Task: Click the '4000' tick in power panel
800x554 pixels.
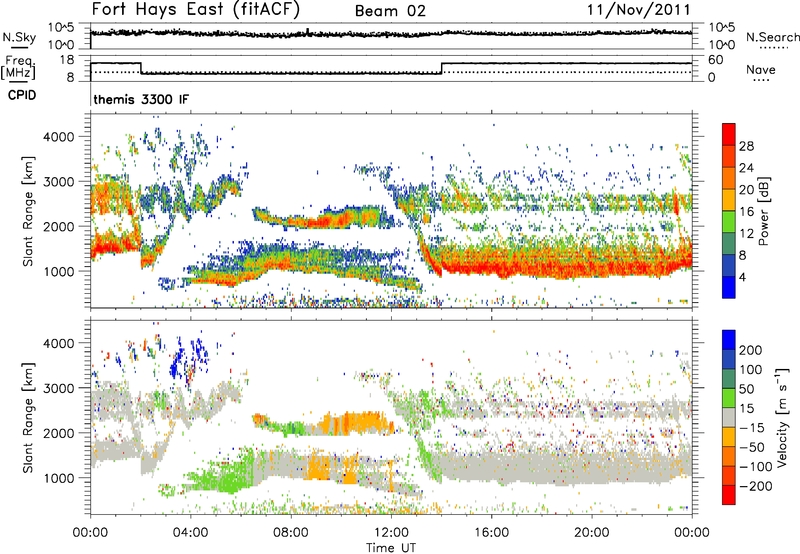Action: click(x=58, y=137)
